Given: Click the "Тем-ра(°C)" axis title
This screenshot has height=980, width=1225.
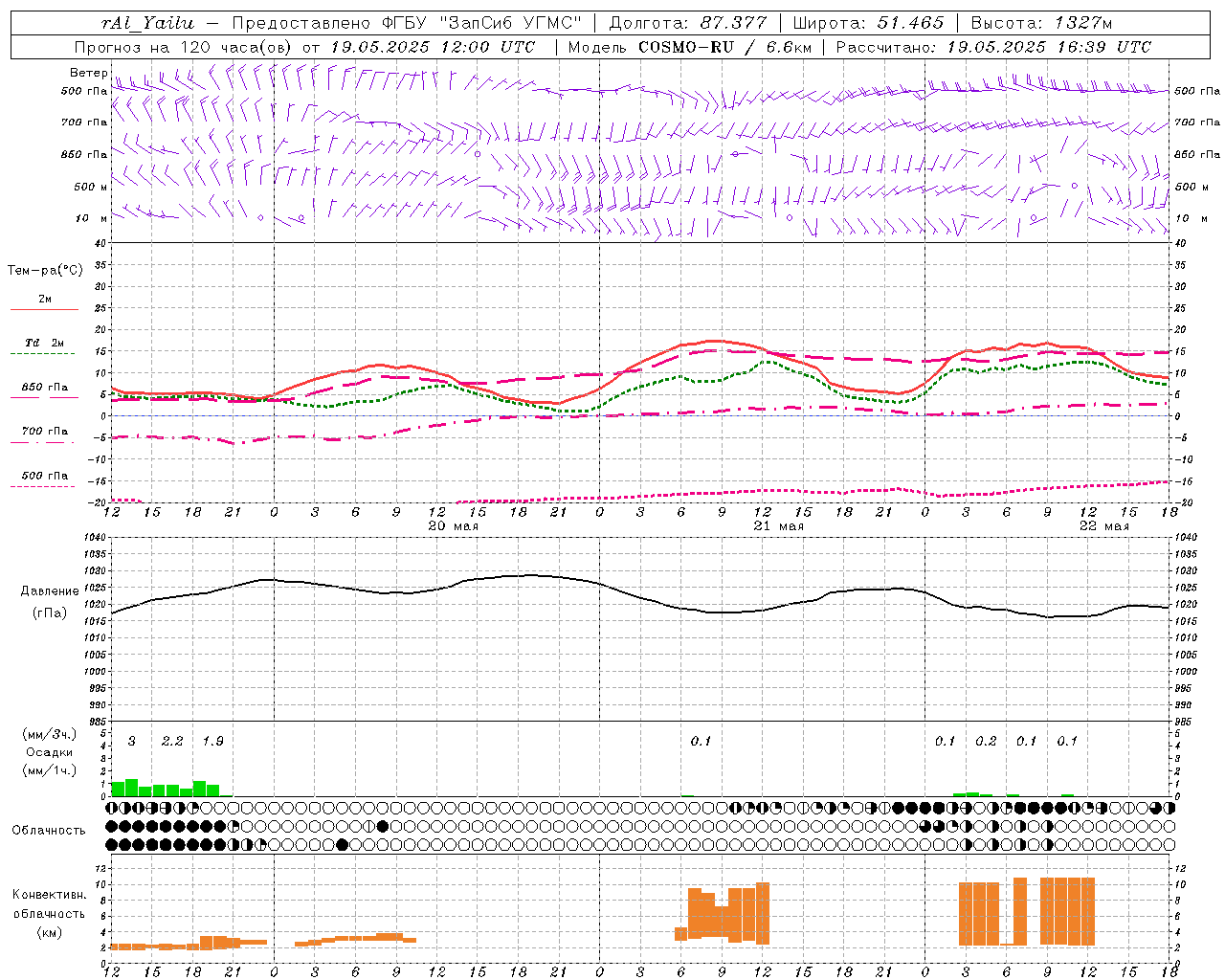Looking at the screenshot, I should (45, 271).
